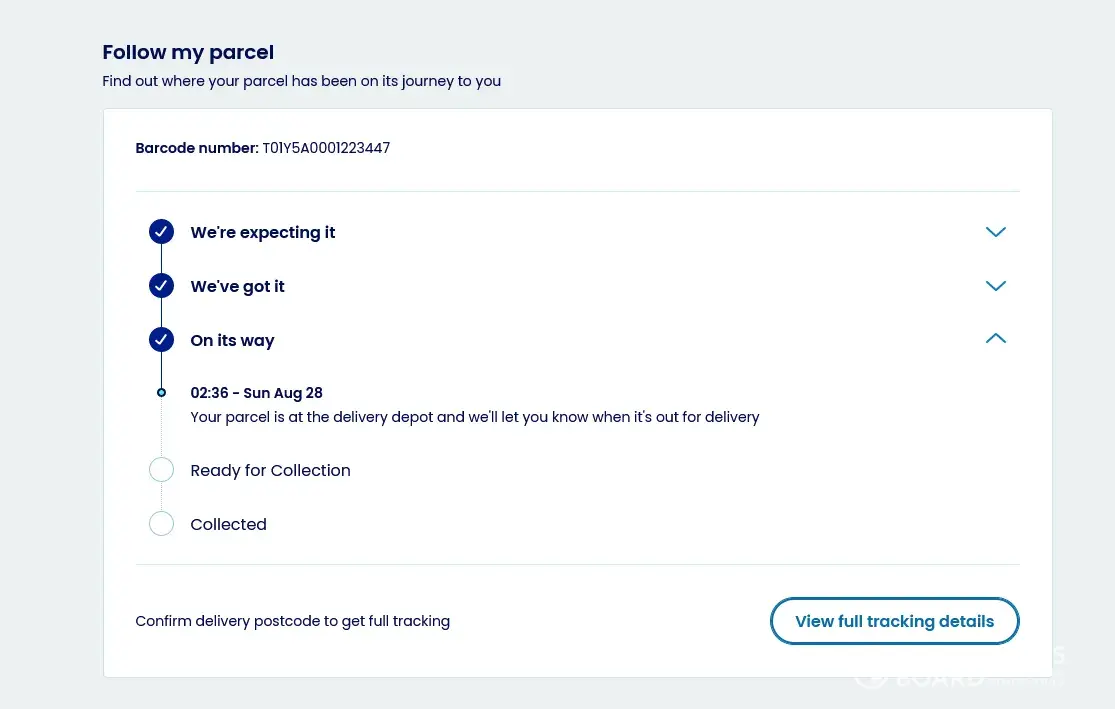Screen dimensions: 1115x709
Task: Click the empty circle for Ready for Collection
Action: click(x=161, y=470)
